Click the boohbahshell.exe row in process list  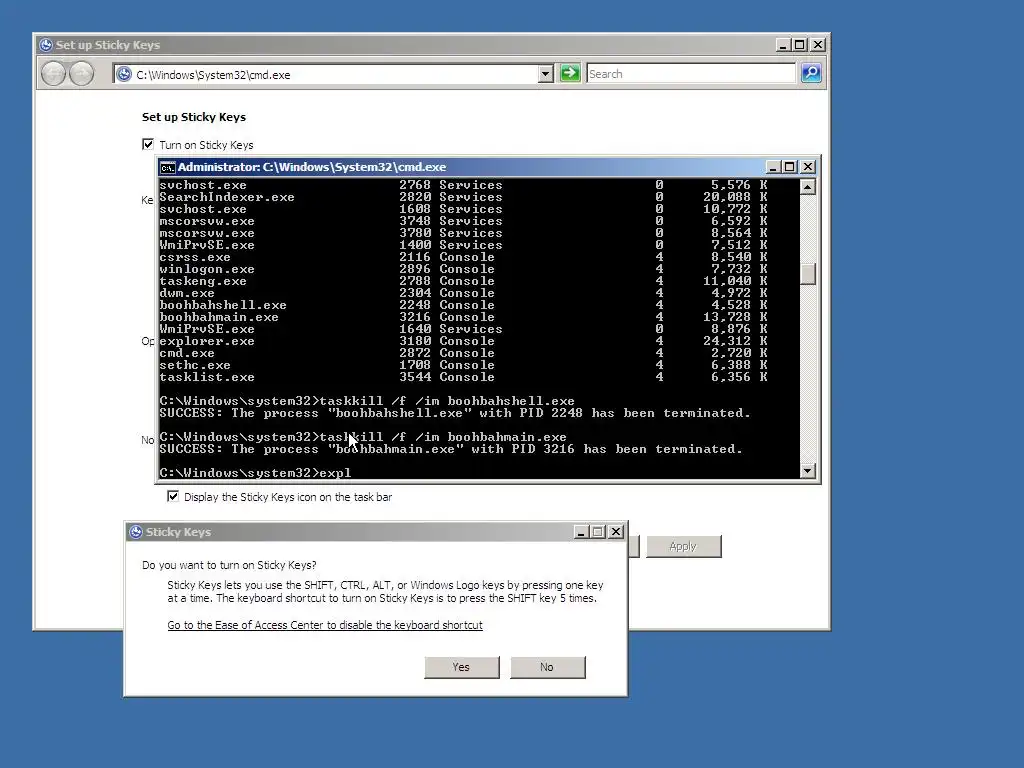point(464,305)
